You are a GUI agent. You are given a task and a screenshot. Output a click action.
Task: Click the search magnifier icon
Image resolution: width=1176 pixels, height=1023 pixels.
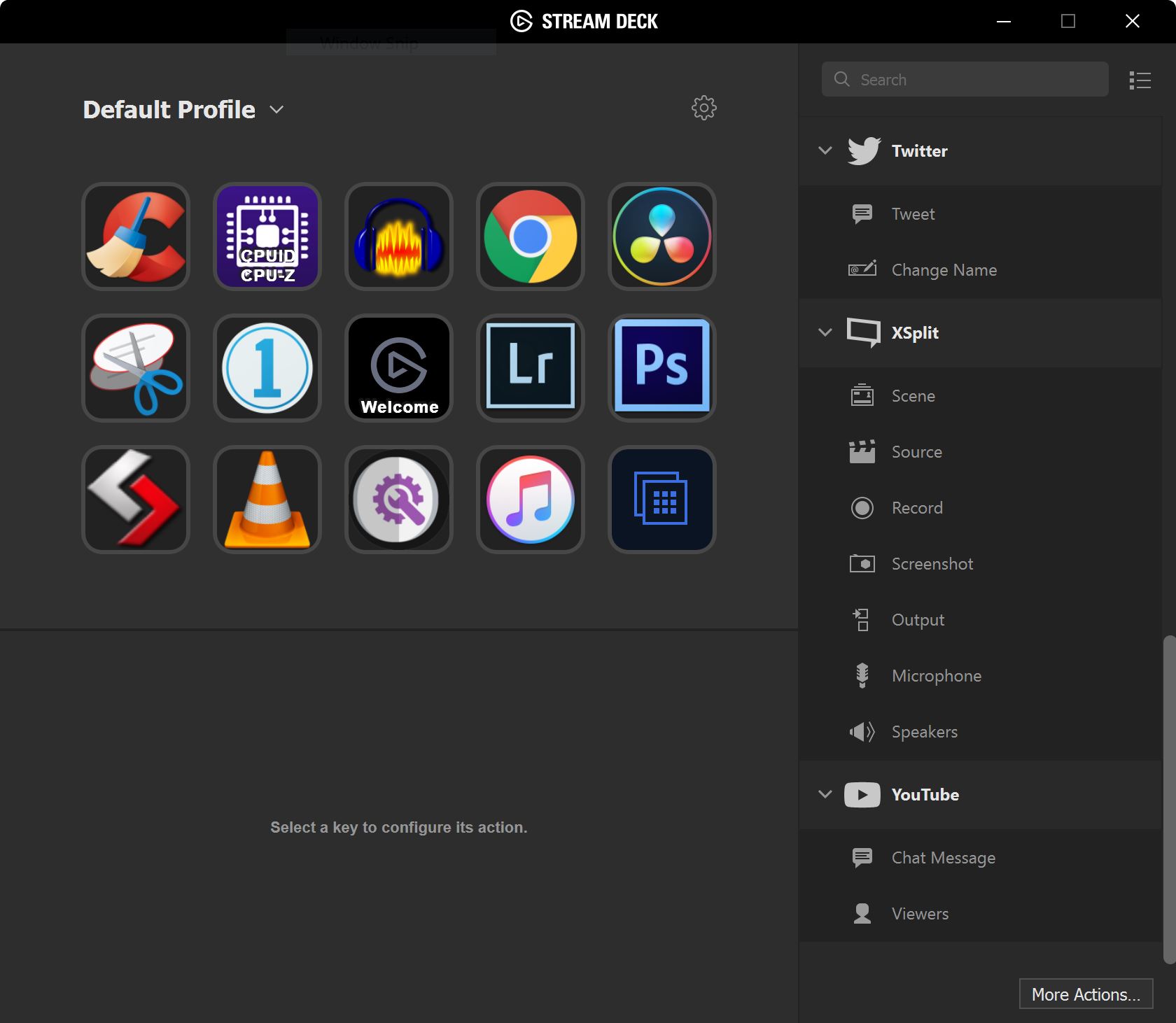pyautogui.click(x=842, y=79)
